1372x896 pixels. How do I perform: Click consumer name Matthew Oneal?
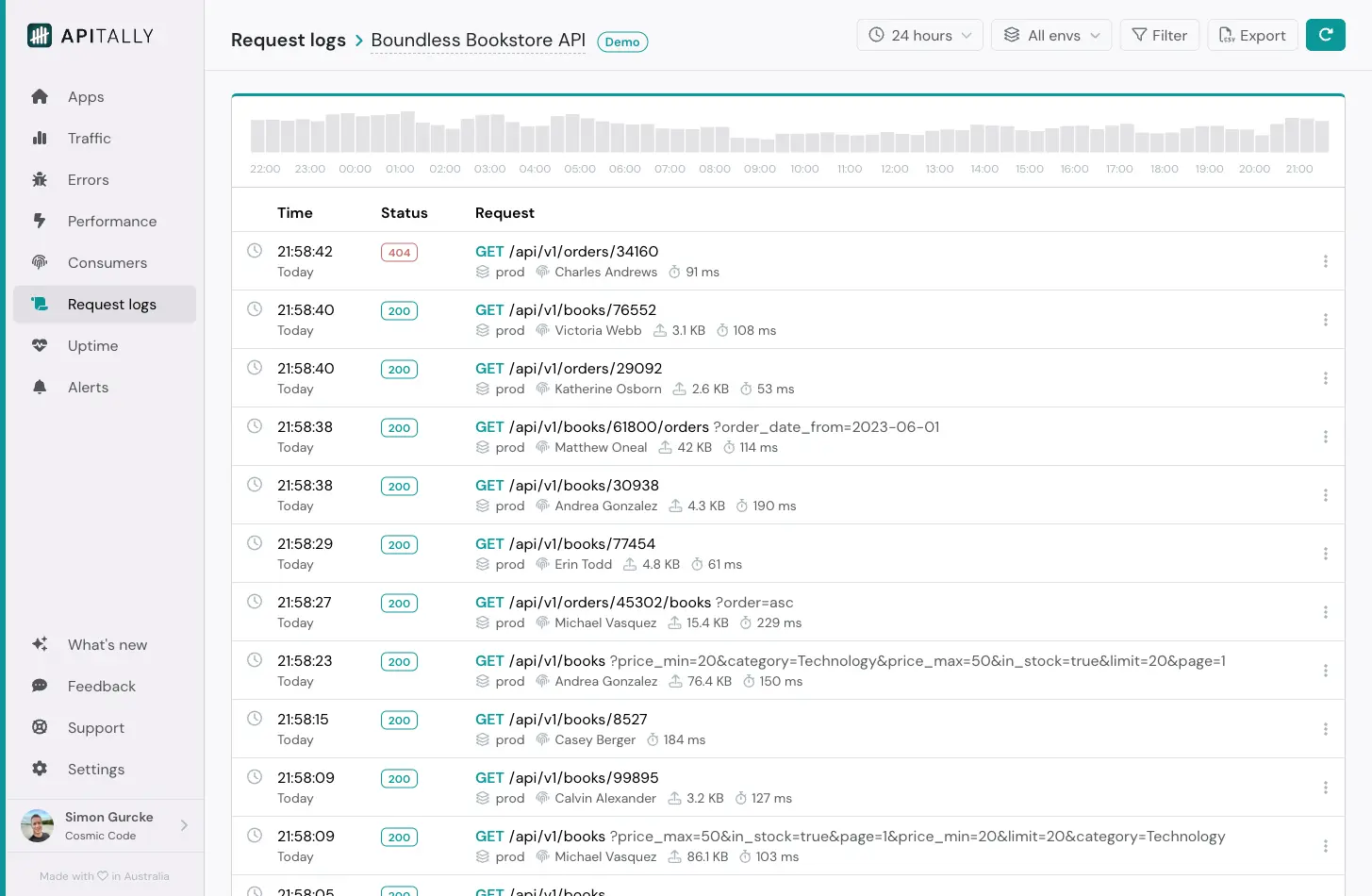[x=601, y=448]
